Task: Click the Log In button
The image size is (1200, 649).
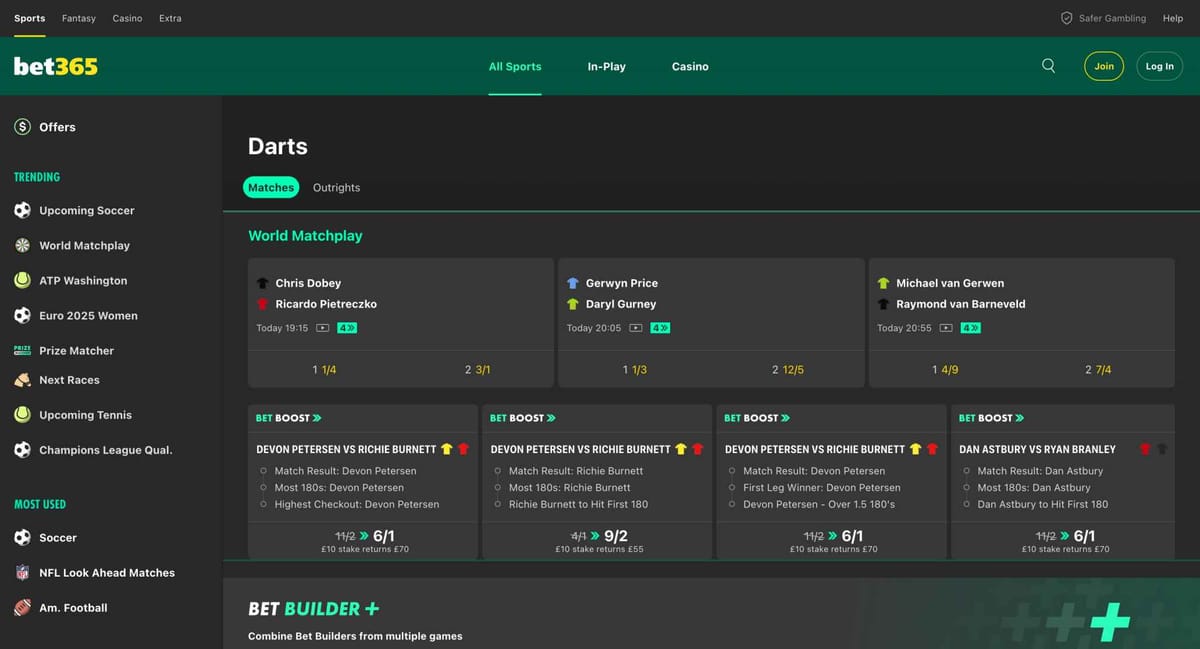Action: click(x=1160, y=66)
